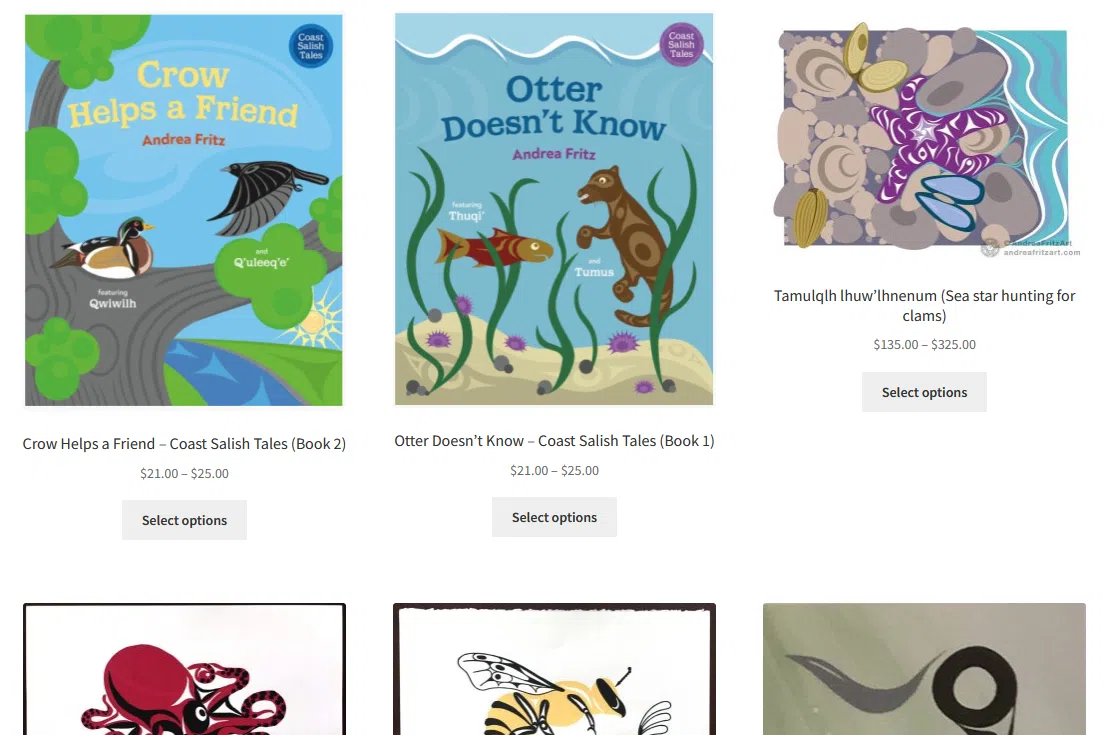Open Tamulqlh lhuw'lhnenum (Sea star hunting) title link

pos(924,305)
